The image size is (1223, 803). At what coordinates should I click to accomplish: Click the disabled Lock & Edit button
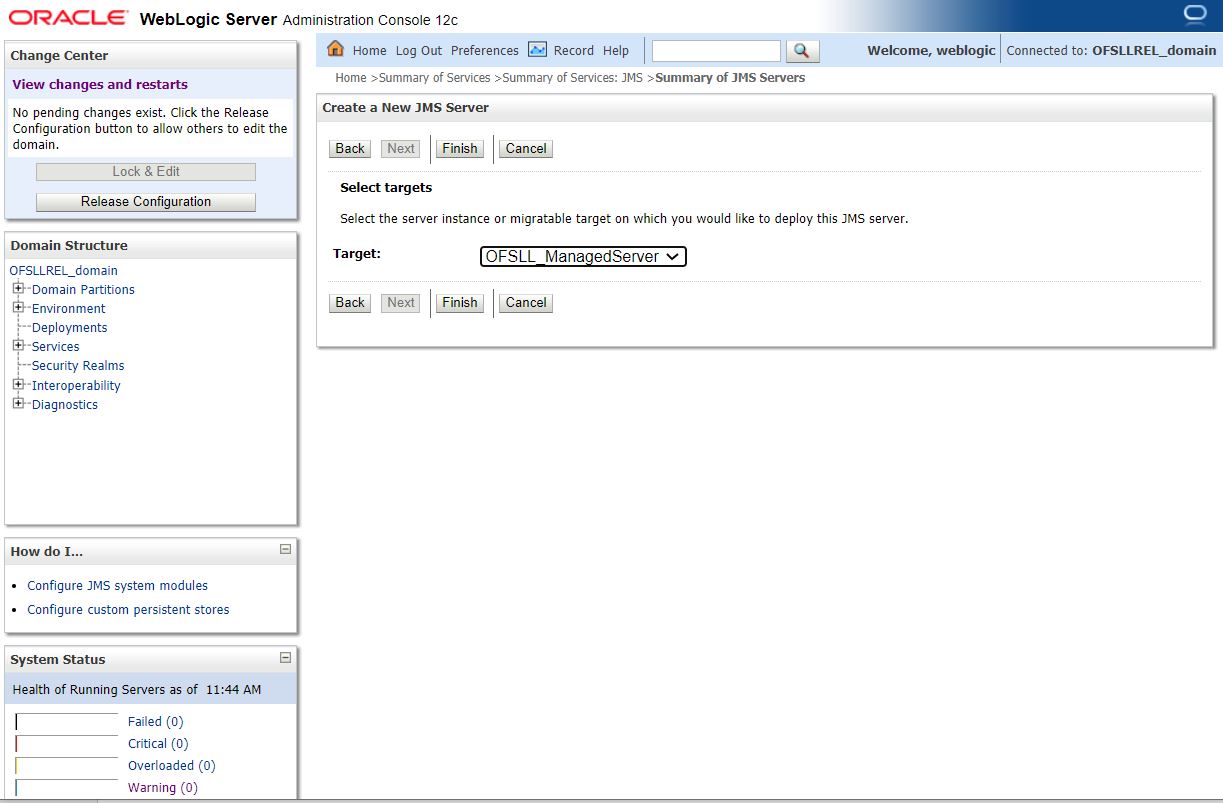(146, 171)
